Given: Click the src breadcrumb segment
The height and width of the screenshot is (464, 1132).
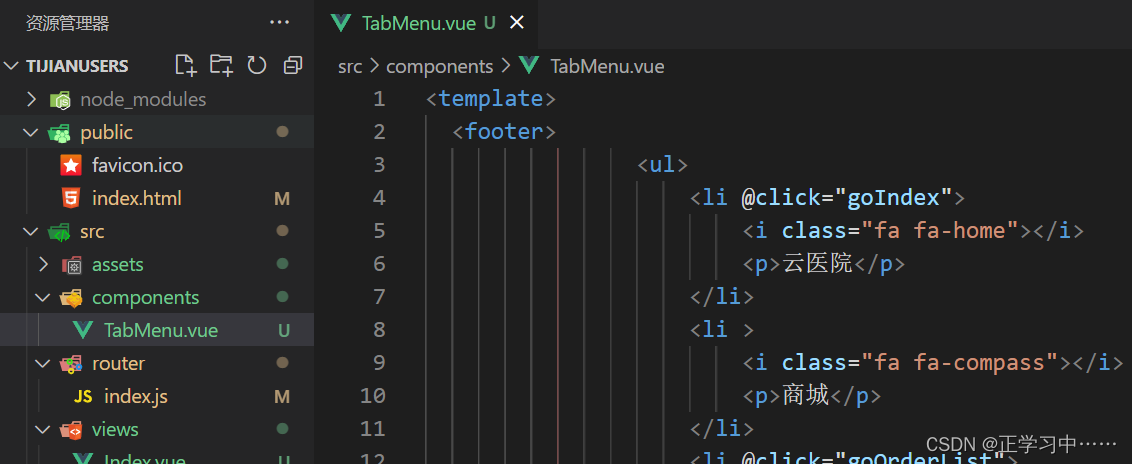Looking at the screenshot, I should tap(350, 66).
